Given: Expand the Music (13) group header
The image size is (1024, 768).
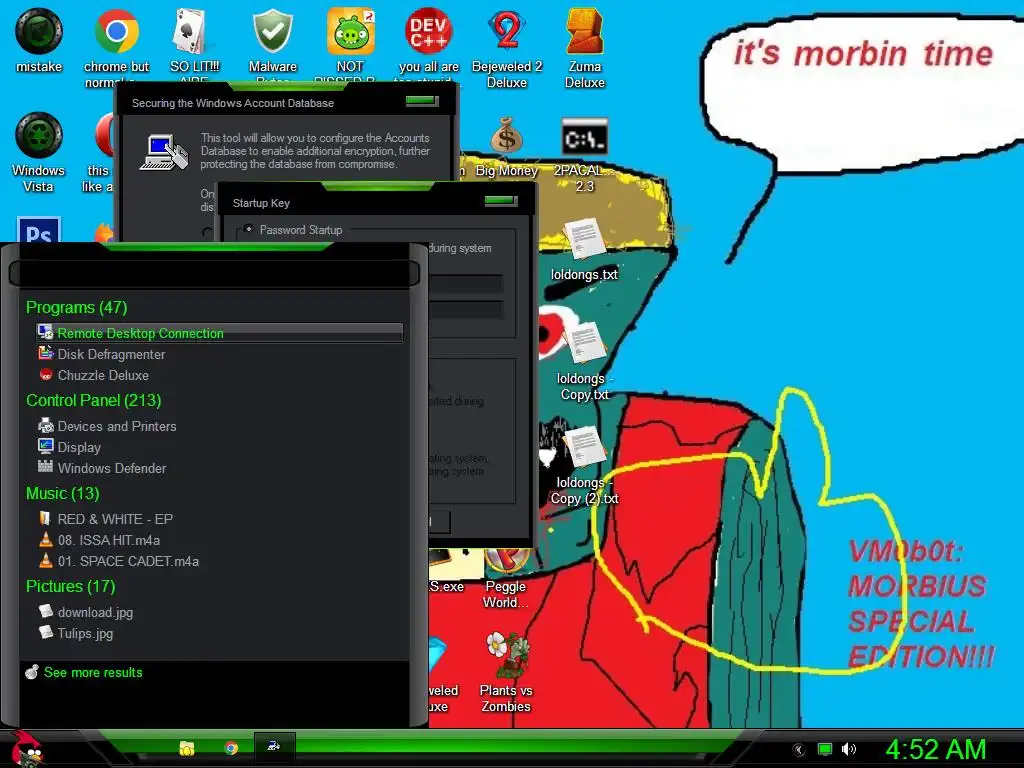Looking at the screenshot, I should click(x=62, y=493).
